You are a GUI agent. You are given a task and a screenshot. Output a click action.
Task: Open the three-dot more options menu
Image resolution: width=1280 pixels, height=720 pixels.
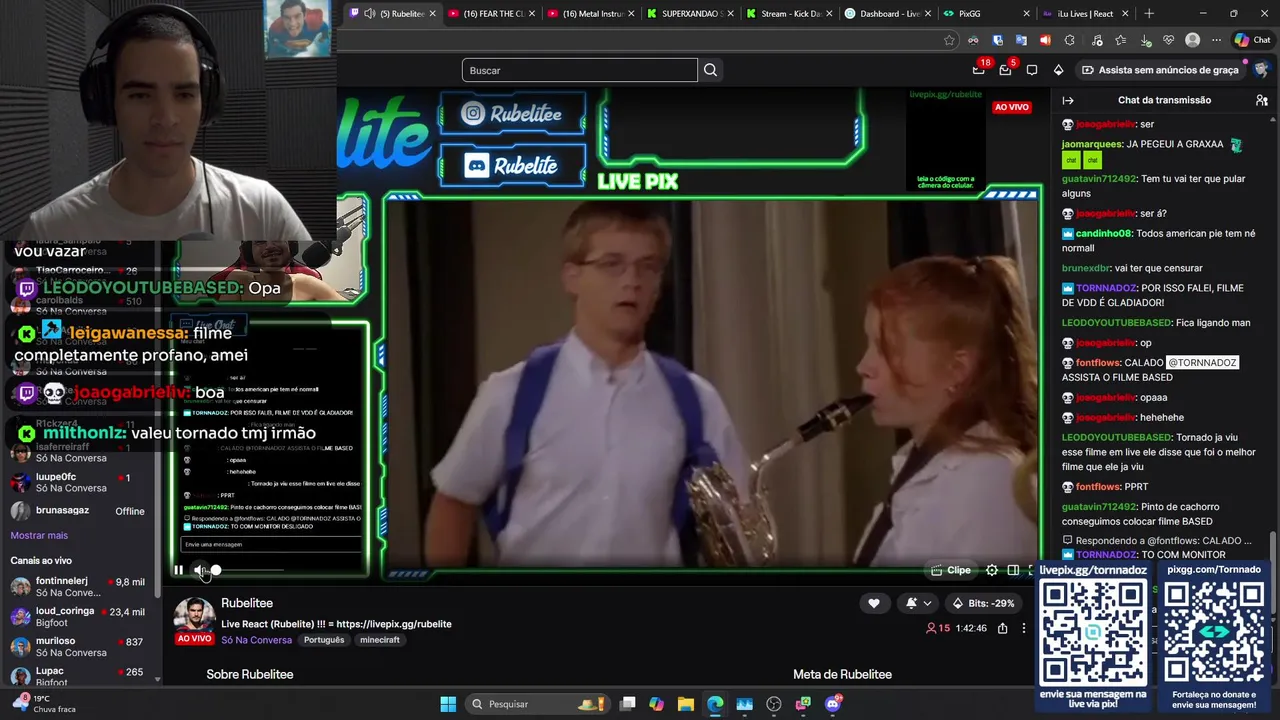[1023, 628]
